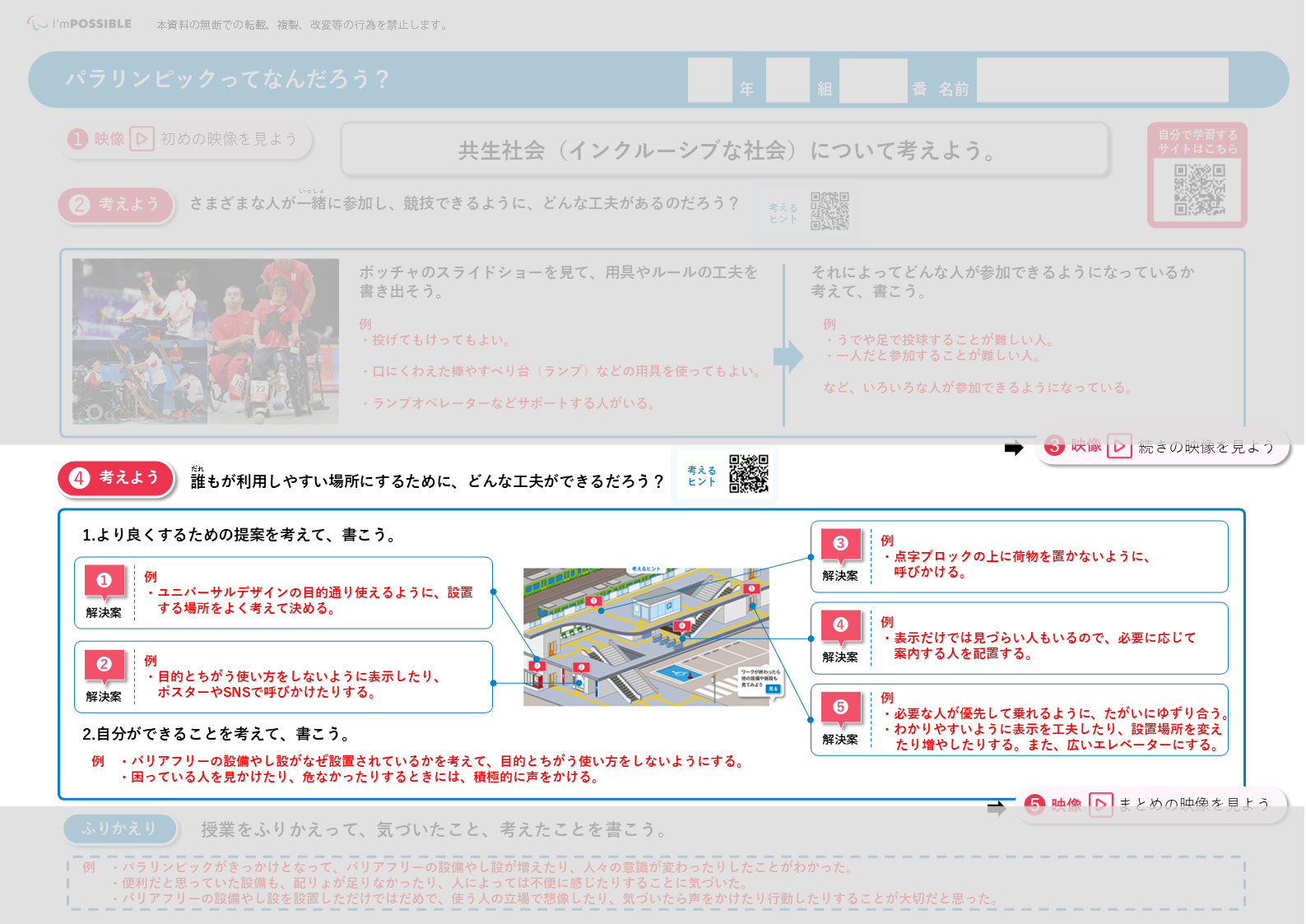Viewport: 1306px width, 924px height.
Task: Click the play icon in step 5 映像
Action: (1100, 804)
